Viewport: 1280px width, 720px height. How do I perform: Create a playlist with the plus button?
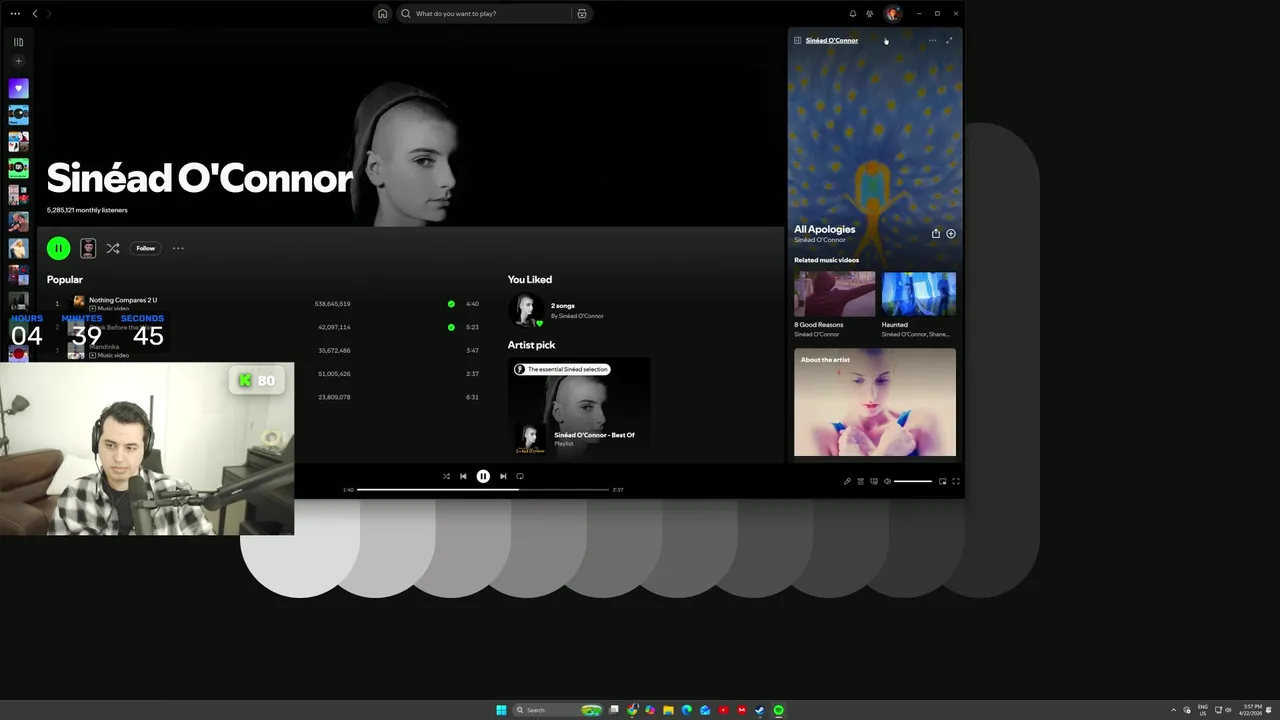click(x=18, y=61)
